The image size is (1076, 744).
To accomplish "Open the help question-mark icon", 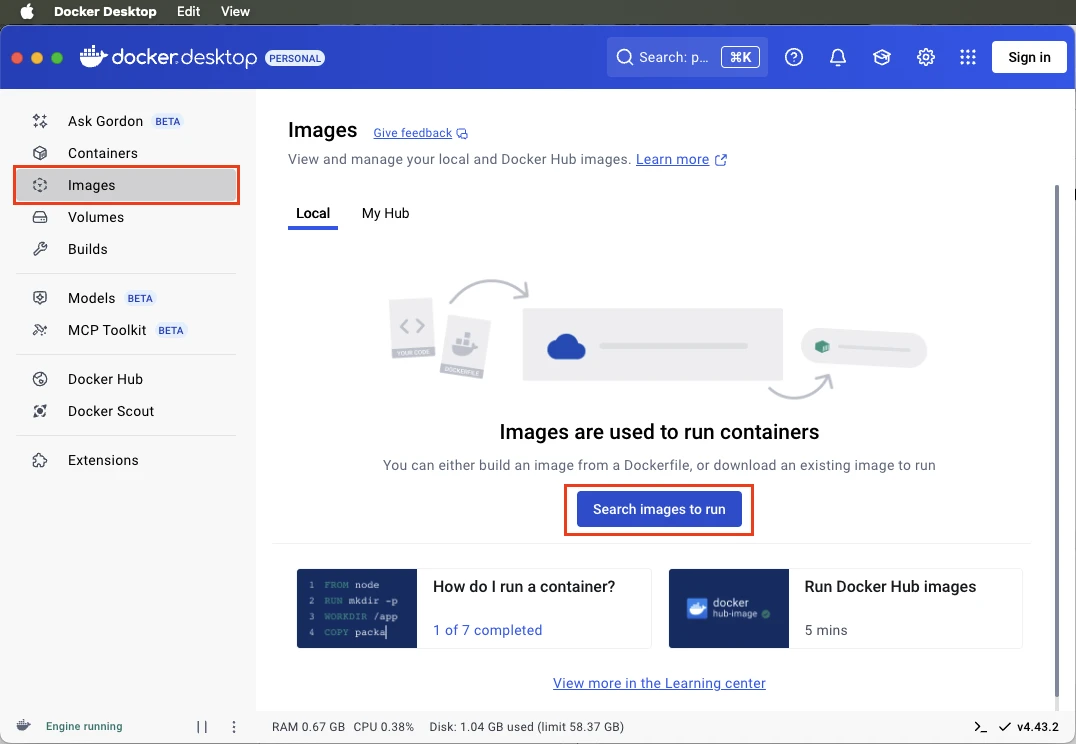I will [794, 57].
